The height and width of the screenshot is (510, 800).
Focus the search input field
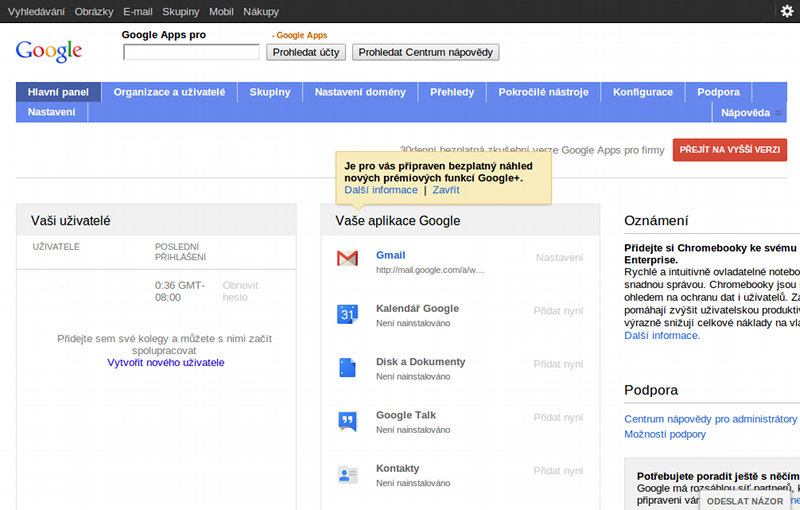(191, 52)
